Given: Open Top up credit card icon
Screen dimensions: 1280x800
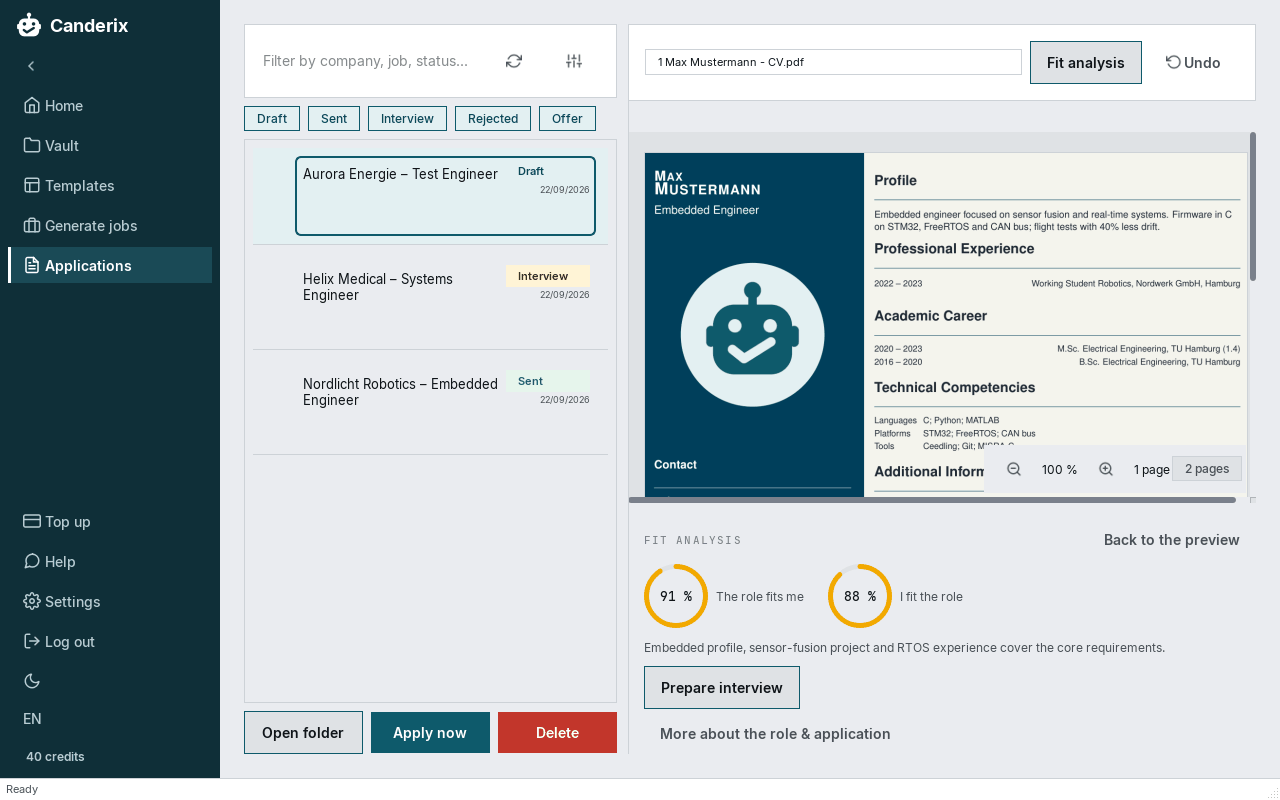Looking at the screenshot, I should click(32, 522).
